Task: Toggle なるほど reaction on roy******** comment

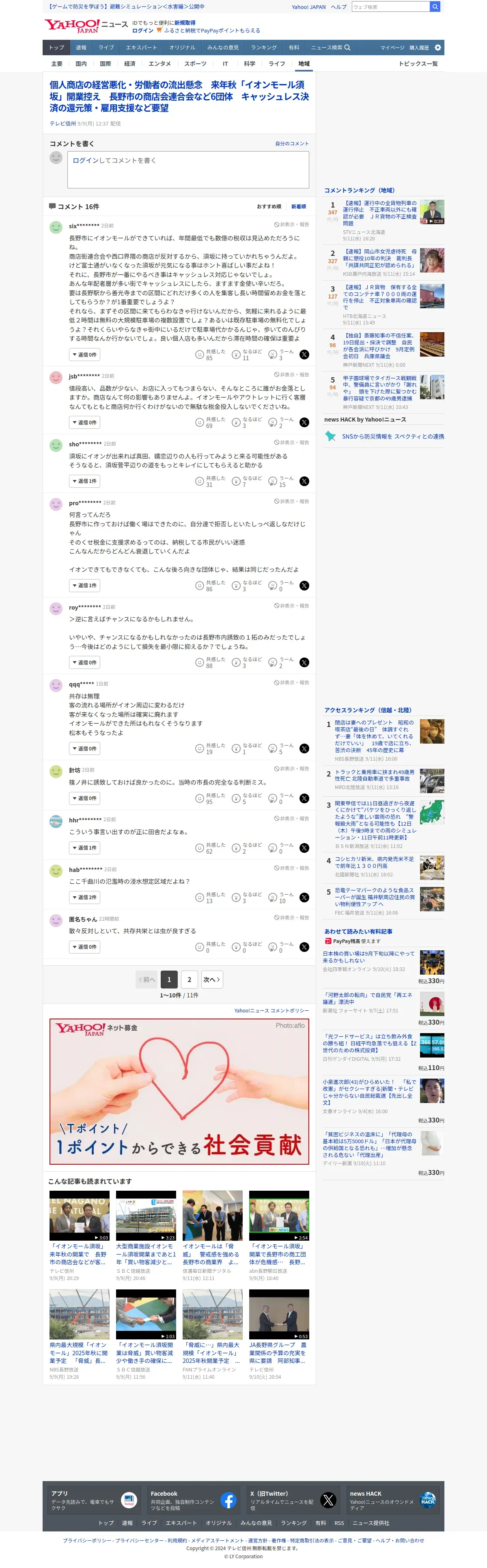Action: (x=246, y=662)
